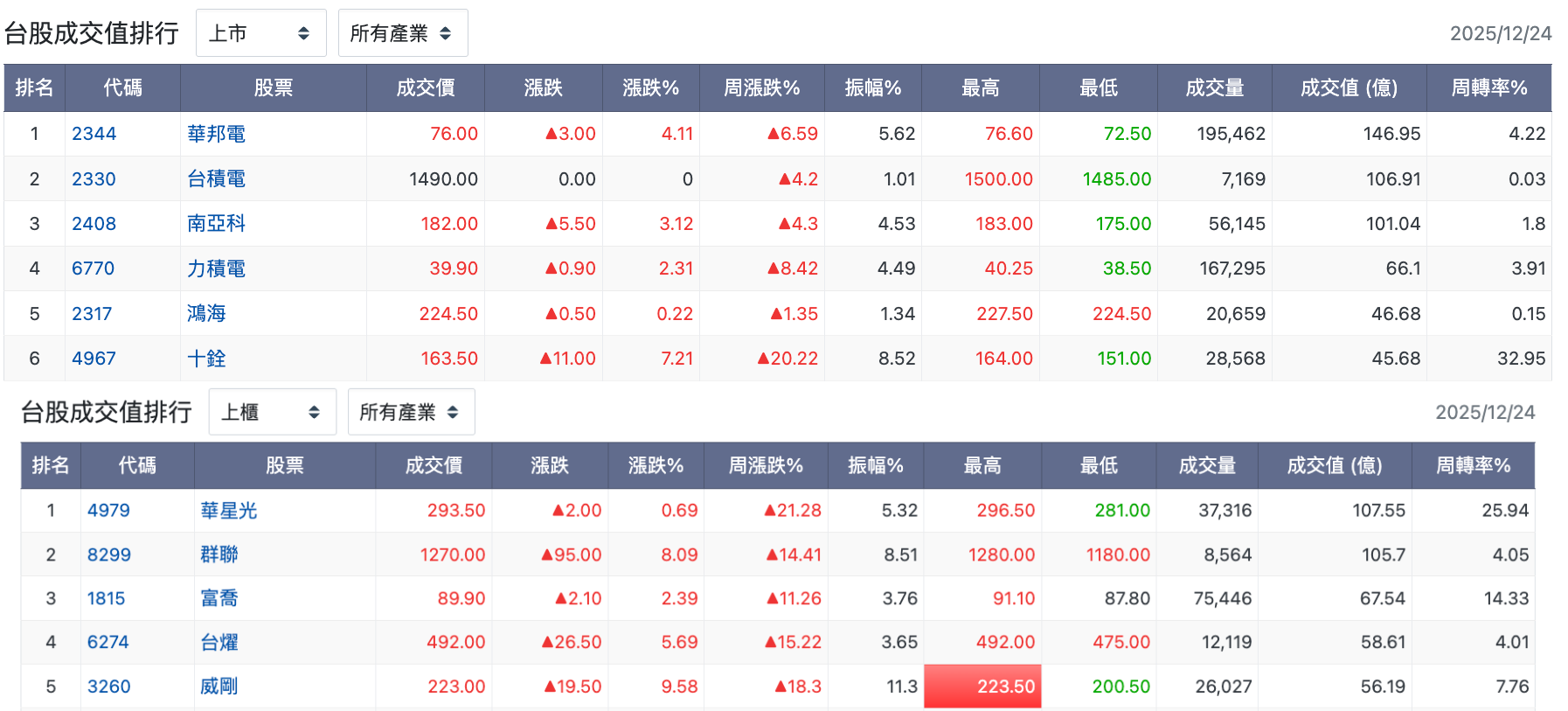Click 周漲跌% header in the 上市 table
This screenshot has height=711, width=1568.
(761, 87)
